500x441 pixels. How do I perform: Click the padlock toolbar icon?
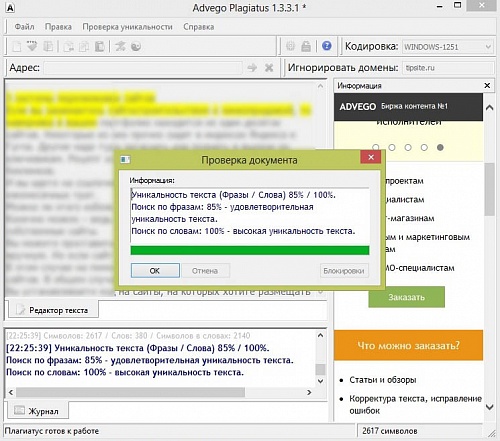pyautogui.click(x=306, y=46)
